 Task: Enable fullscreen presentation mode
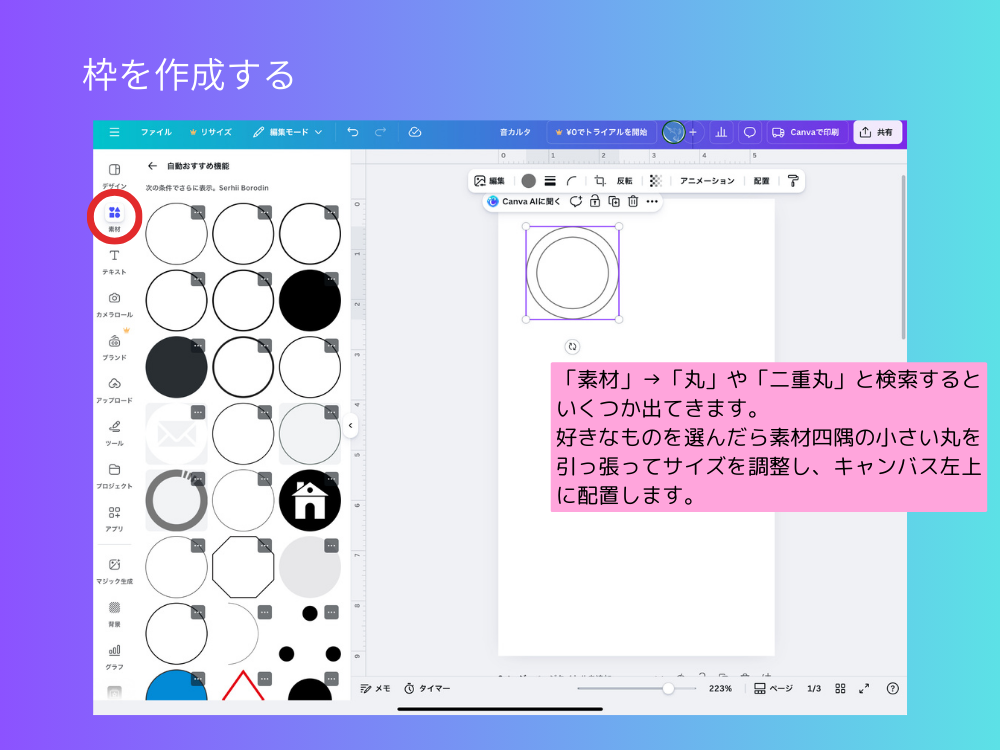864,688
